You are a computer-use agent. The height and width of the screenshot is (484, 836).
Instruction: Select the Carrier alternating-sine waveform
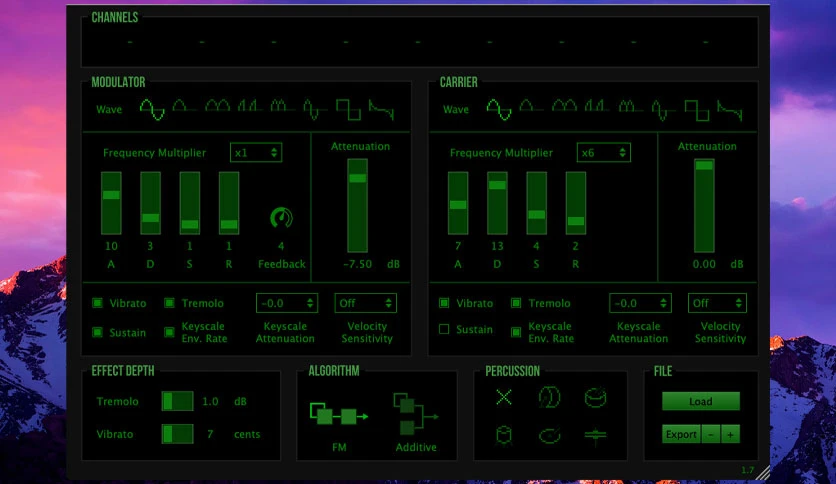[662, 110]
